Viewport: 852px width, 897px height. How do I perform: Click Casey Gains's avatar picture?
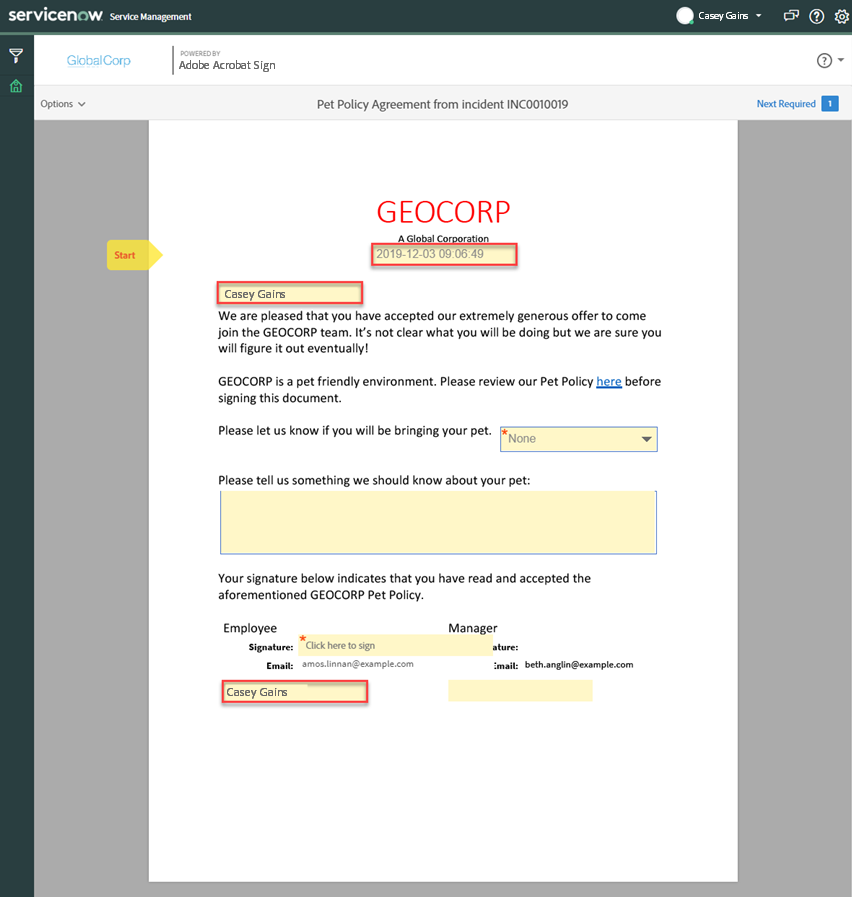tap(685, 15)
